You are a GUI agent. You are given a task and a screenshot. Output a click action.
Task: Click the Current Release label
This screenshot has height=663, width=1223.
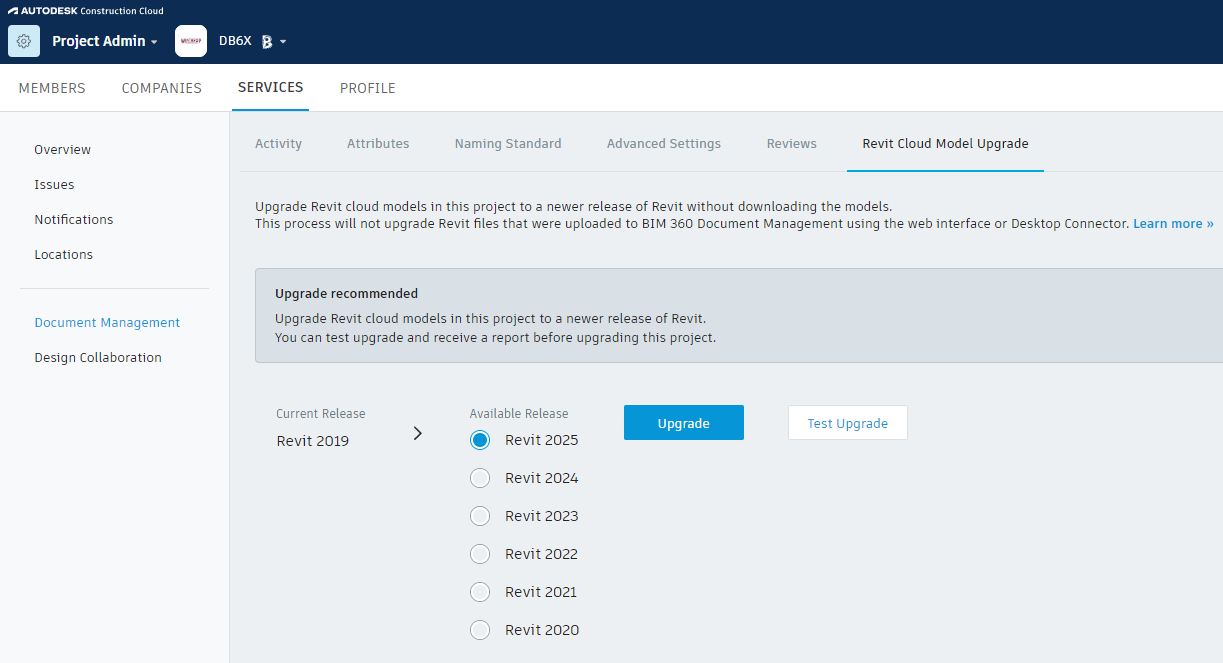321,414
